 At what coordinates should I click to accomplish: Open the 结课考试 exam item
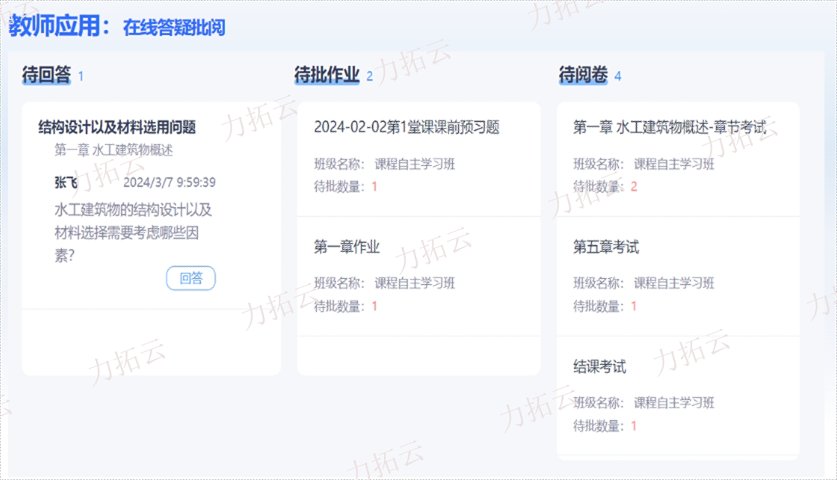pyautogui.click(x=599, y=366)
